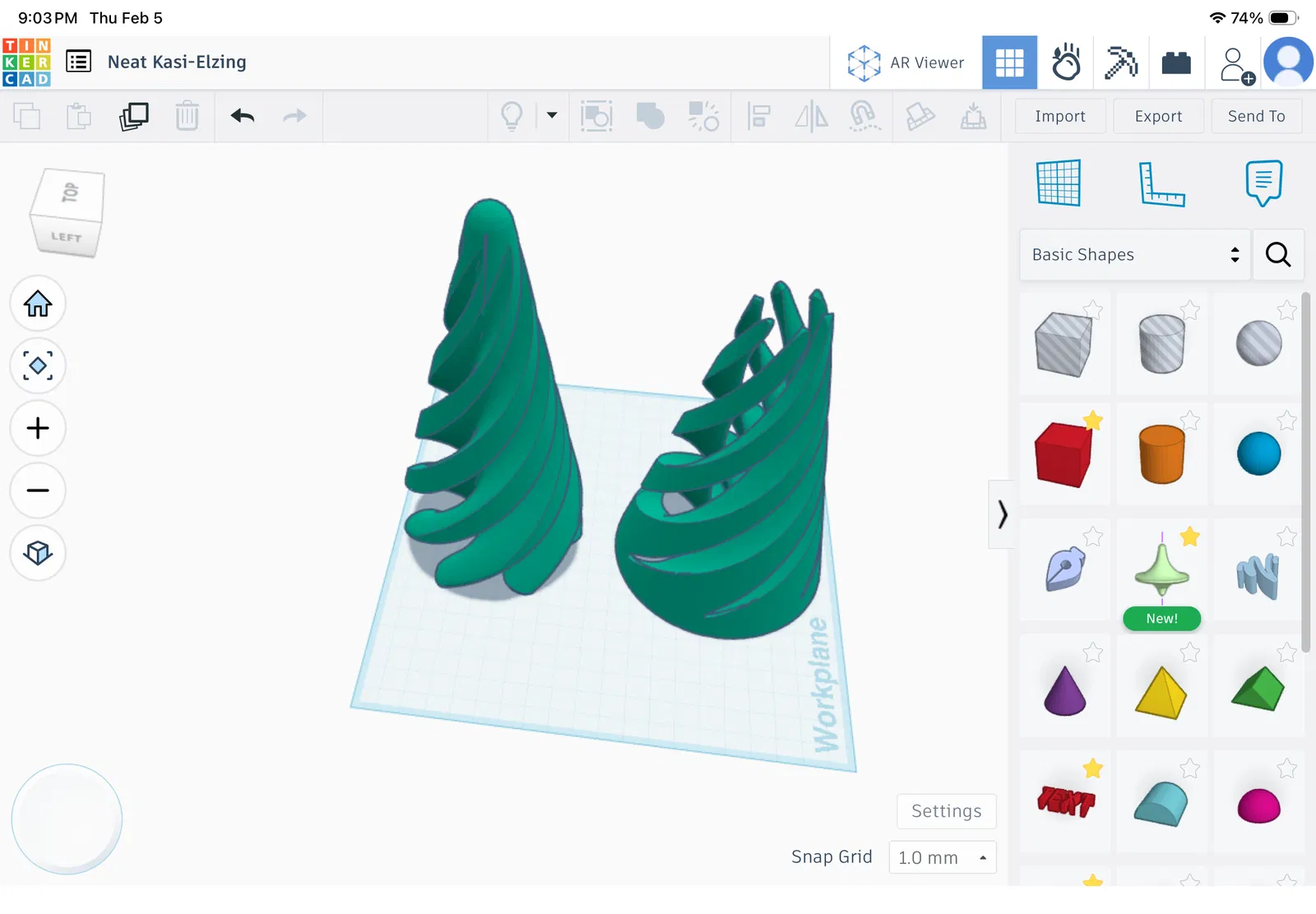This screenshot has width=1316, height=914.
Task: Select the Ruler tool
Action: pos(1161,183)
